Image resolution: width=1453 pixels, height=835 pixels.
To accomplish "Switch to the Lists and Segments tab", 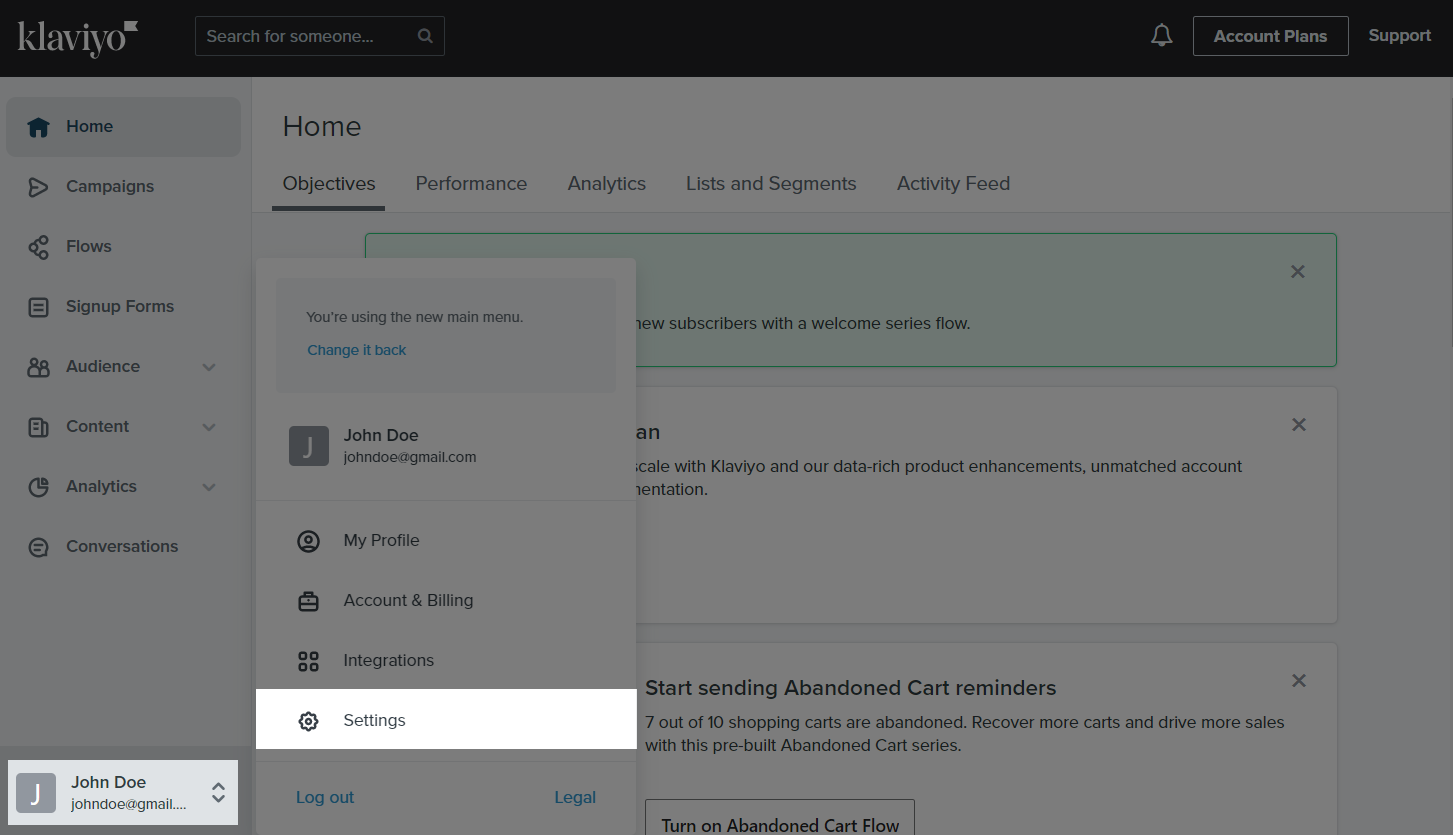I will click(771, 184).
